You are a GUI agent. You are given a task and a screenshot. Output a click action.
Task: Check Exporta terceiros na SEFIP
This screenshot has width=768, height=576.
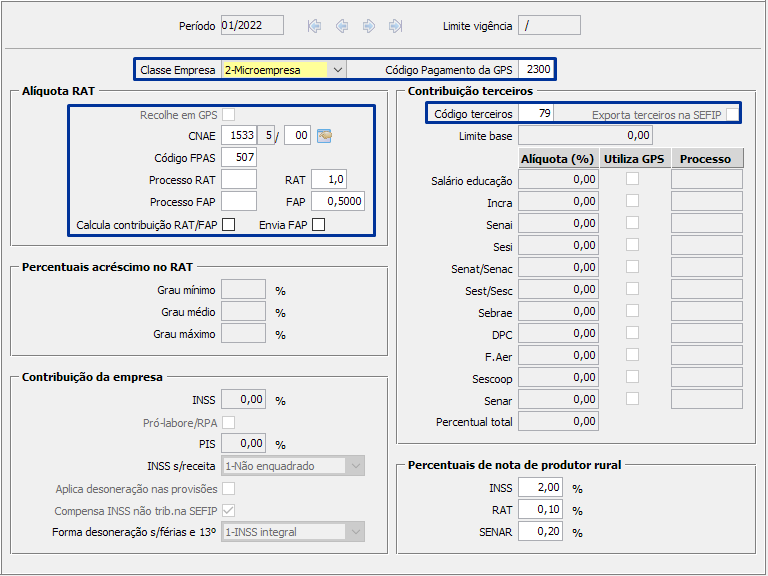pyautogui.click(x=733, y=115)
